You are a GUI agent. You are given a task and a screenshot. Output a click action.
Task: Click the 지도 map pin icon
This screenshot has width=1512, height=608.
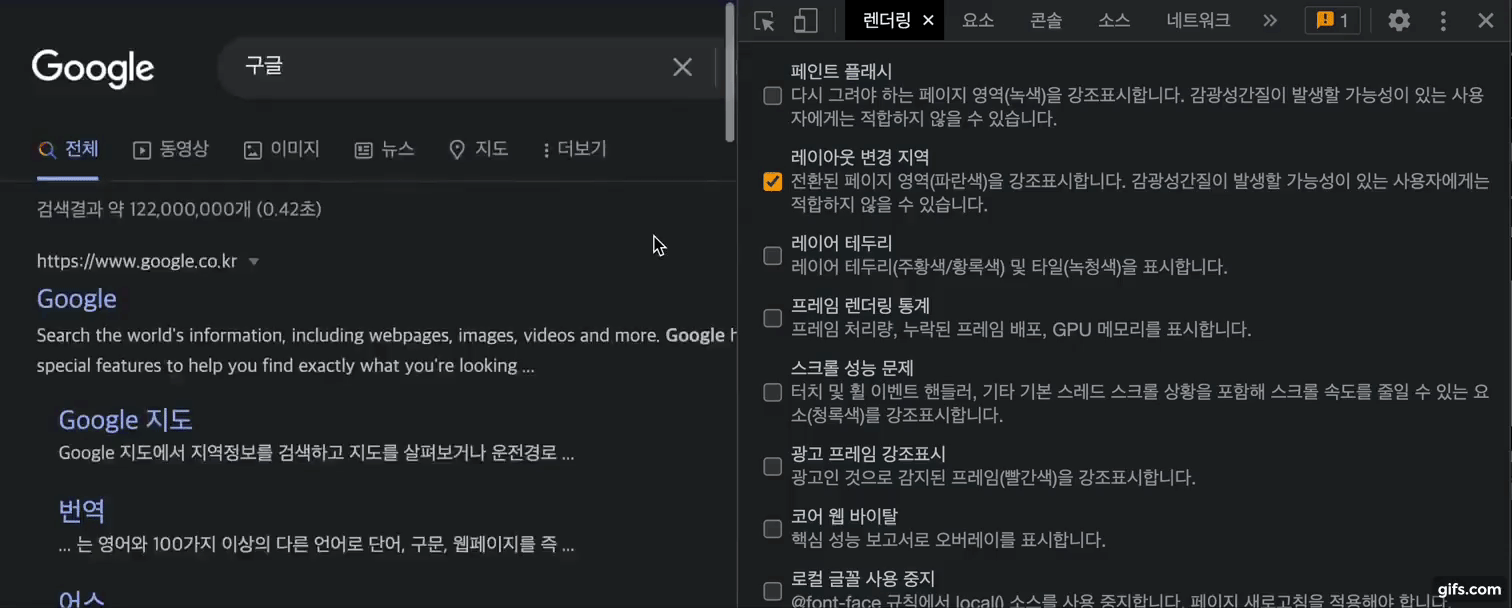457,150
